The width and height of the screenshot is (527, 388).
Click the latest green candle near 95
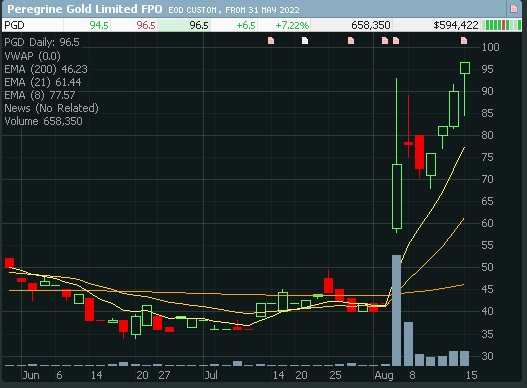[465, 68]
